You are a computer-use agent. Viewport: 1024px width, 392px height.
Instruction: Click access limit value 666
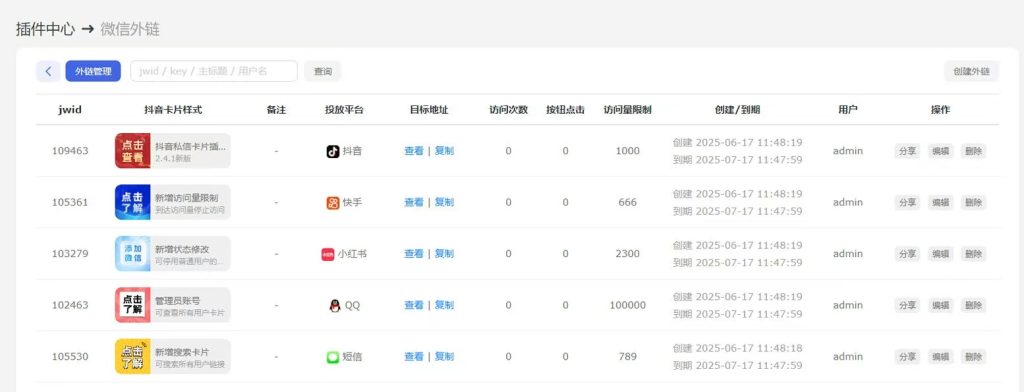(x=628, y=203)
